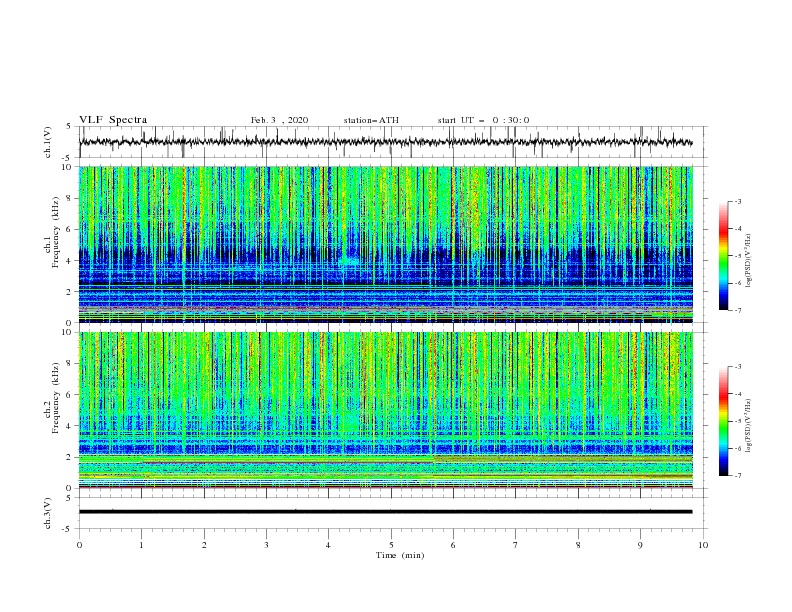The height and width of the screenshot is (612, 792).
Task: Click the ch.1(V) waveform trace
Action: pyautogui.click(x=385, y=142)
